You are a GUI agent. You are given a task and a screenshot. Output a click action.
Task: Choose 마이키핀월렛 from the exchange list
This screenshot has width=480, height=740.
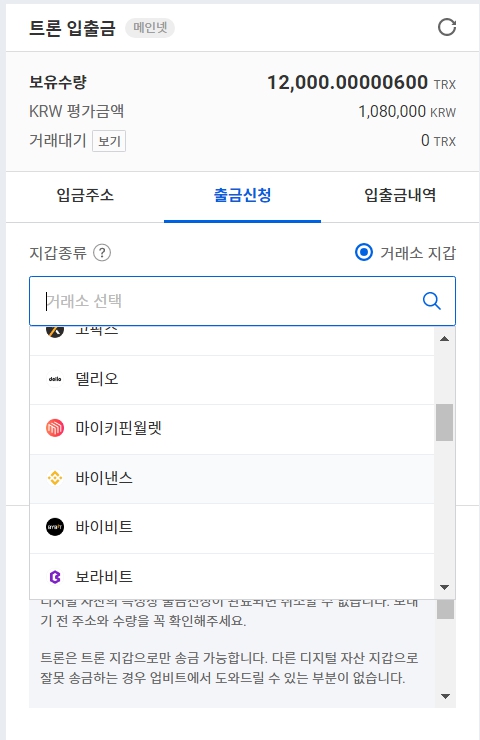tap(232, 429)
